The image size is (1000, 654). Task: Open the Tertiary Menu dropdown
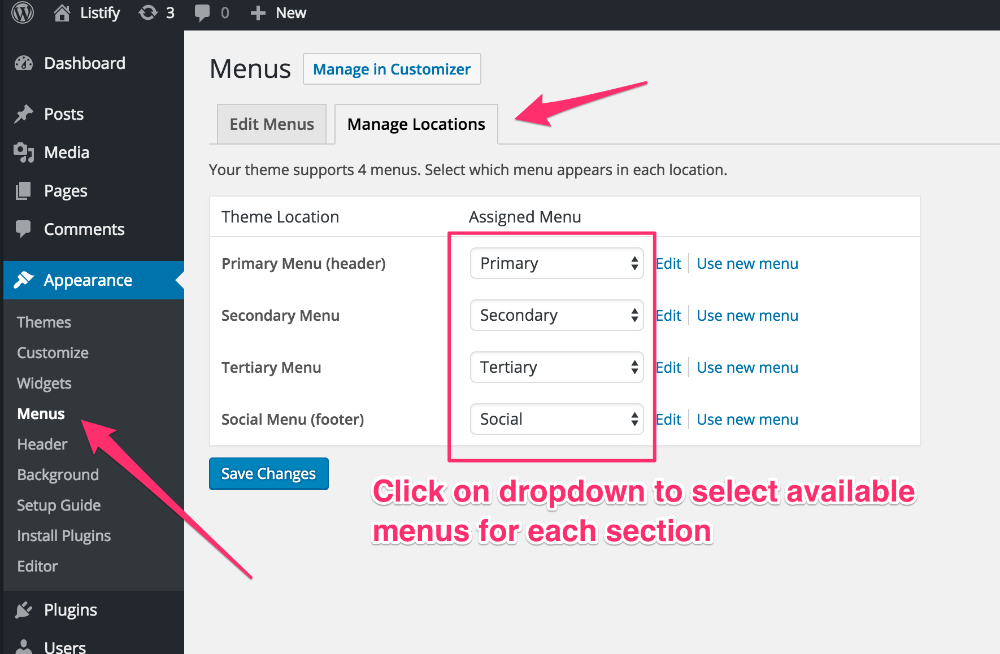(557, 368)
